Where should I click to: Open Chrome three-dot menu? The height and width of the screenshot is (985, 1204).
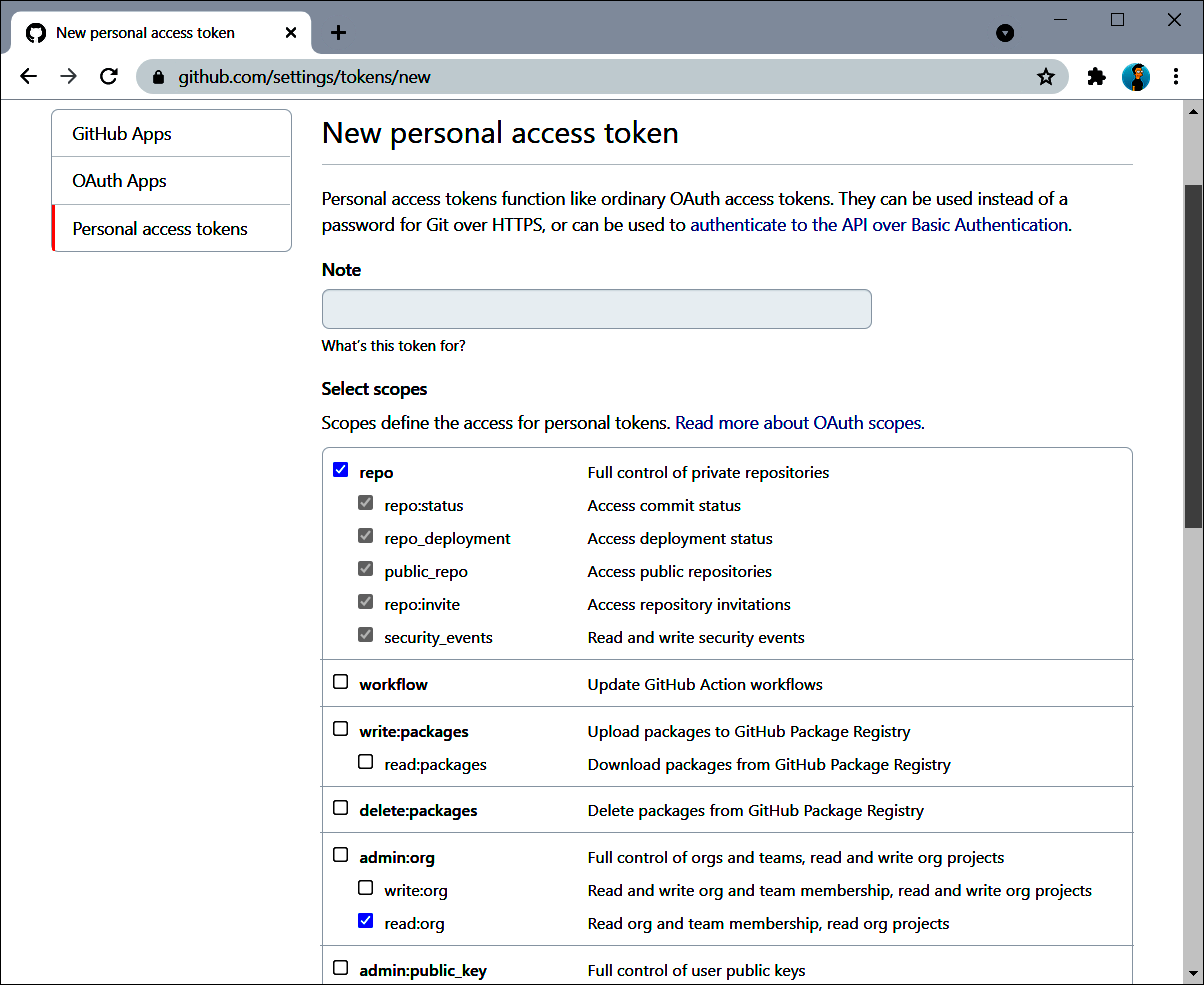click(x=1175, y=77)
